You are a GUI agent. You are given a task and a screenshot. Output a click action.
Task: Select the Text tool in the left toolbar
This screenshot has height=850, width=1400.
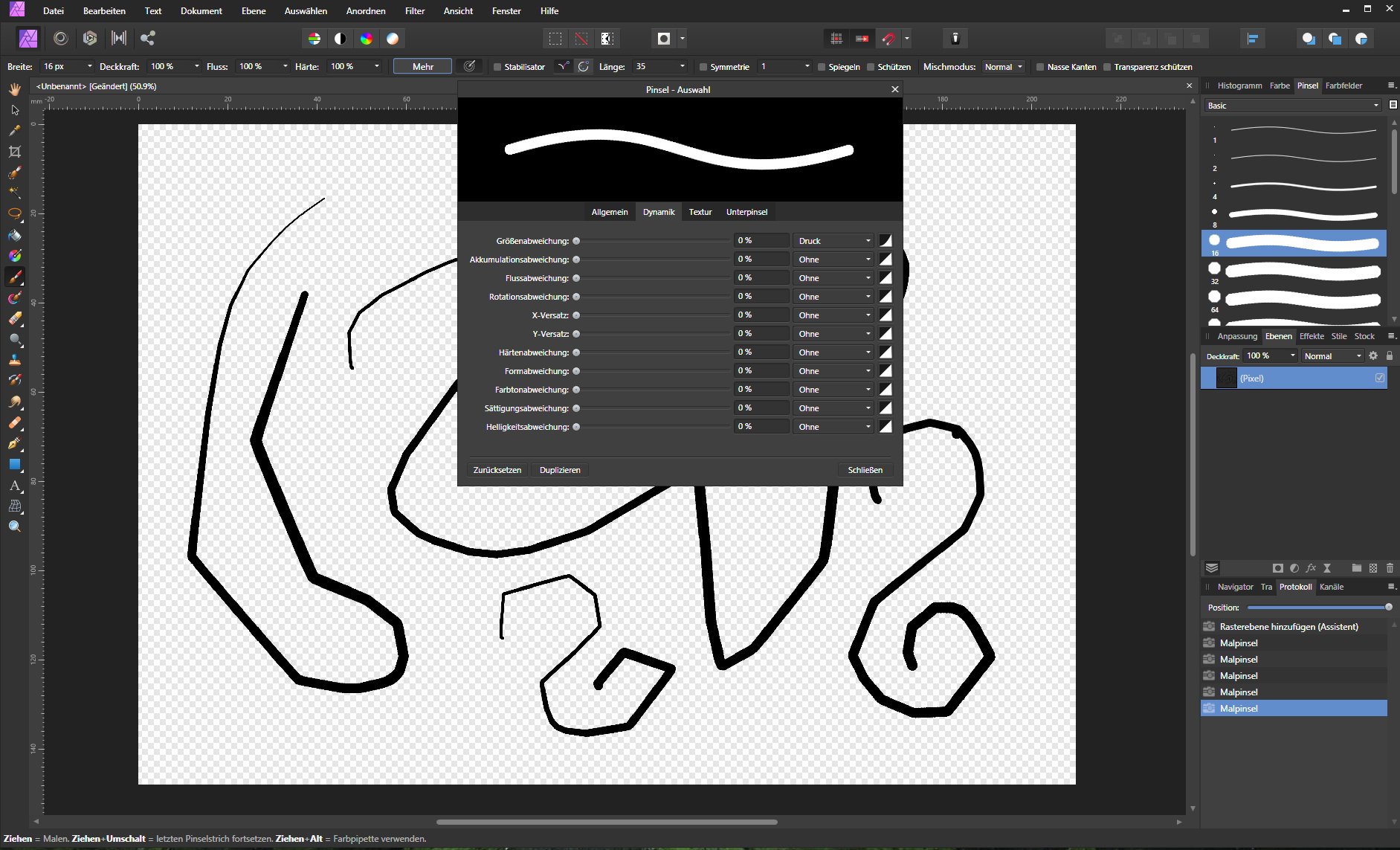[x=15, y=486]
